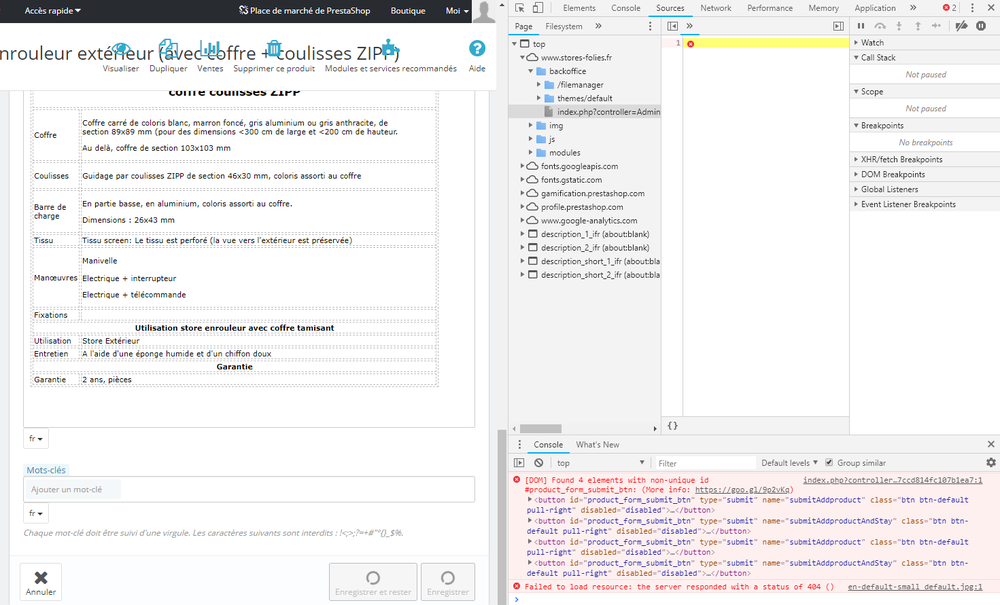
Task: Clear the console
Action: (539, 463)
